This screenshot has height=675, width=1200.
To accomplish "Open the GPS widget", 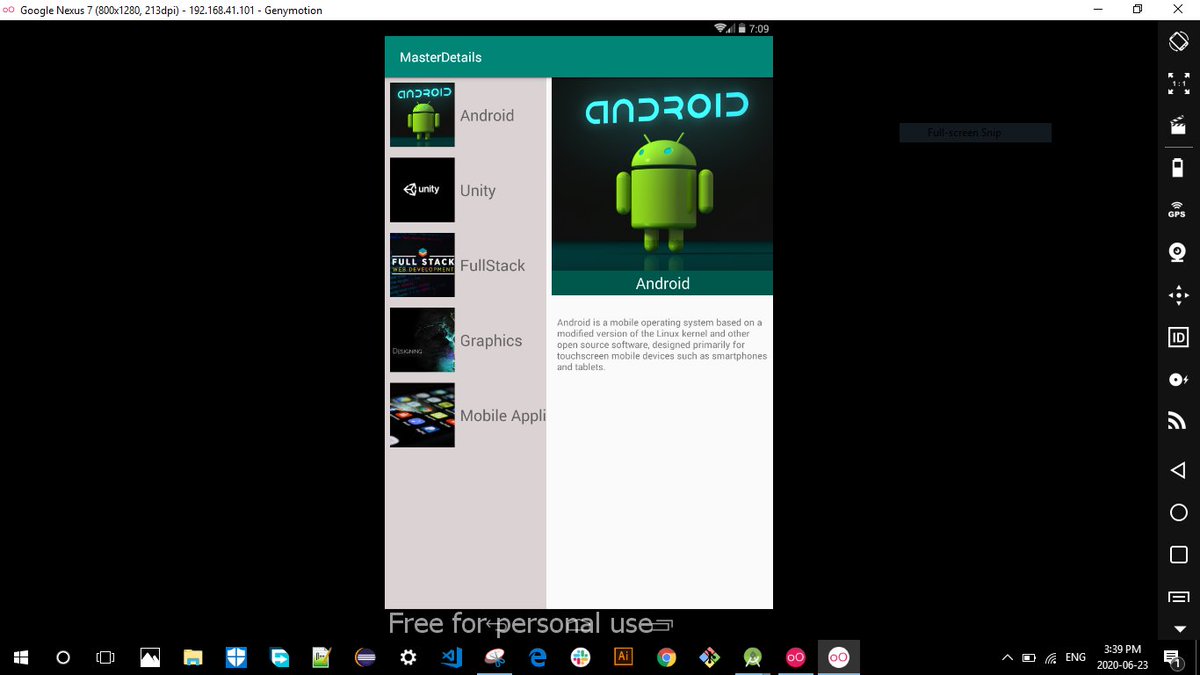I will point(1178,209).
